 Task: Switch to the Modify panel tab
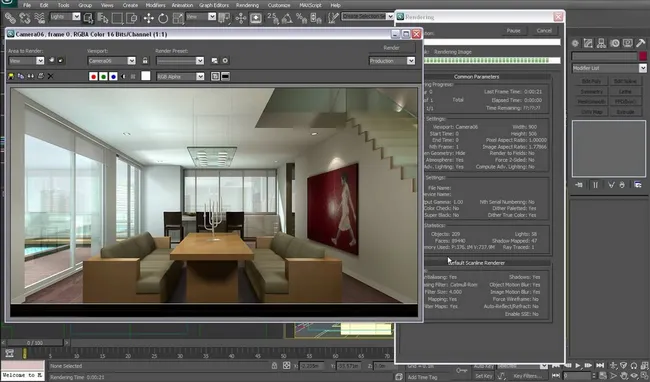coord(588,43)
